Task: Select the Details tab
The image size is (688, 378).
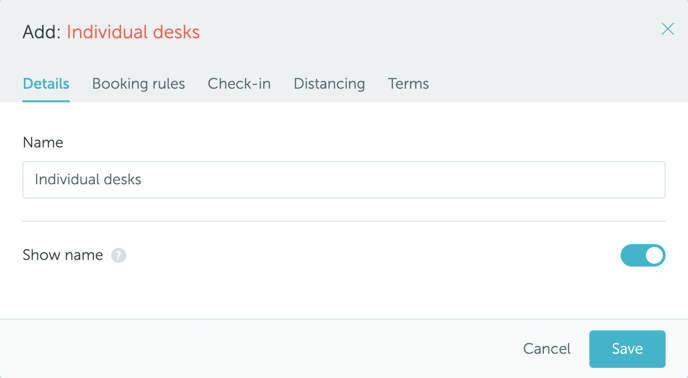Action: pyautogui.click(x=46, y=83)
